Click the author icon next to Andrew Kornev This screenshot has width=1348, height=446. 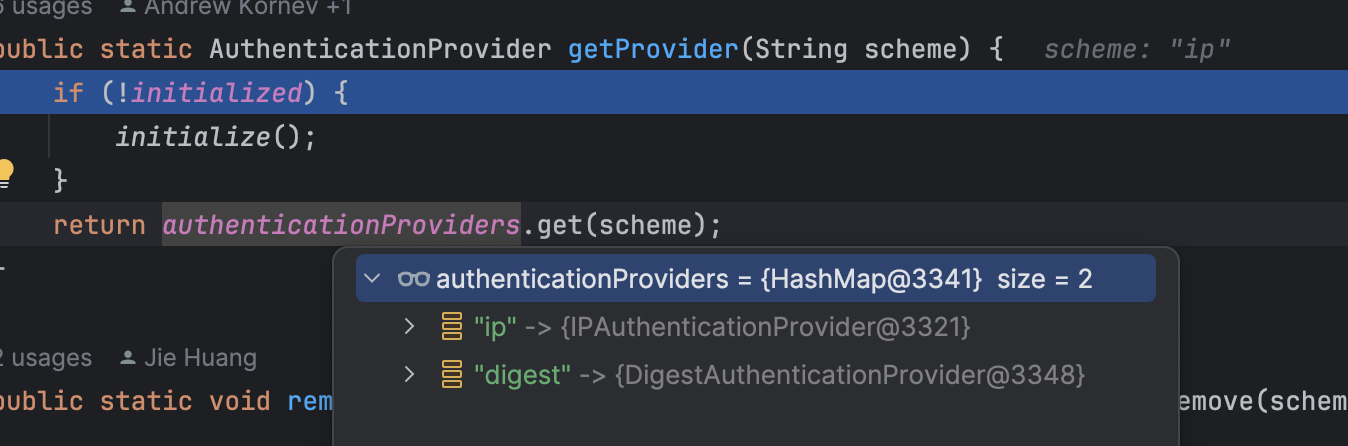(x=128, y=7)
